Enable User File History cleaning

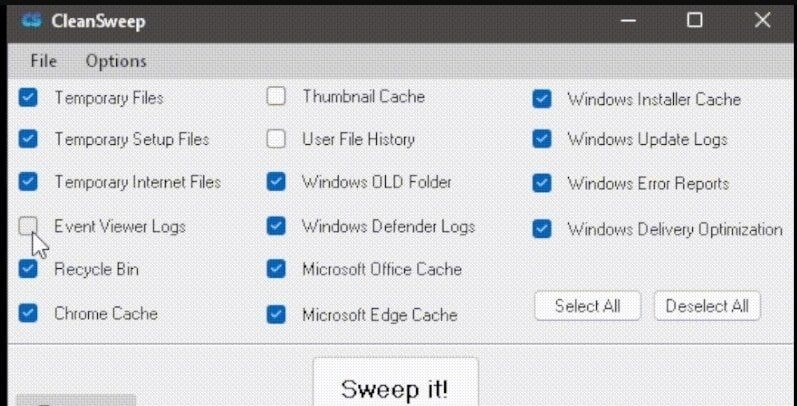[276, 139]
